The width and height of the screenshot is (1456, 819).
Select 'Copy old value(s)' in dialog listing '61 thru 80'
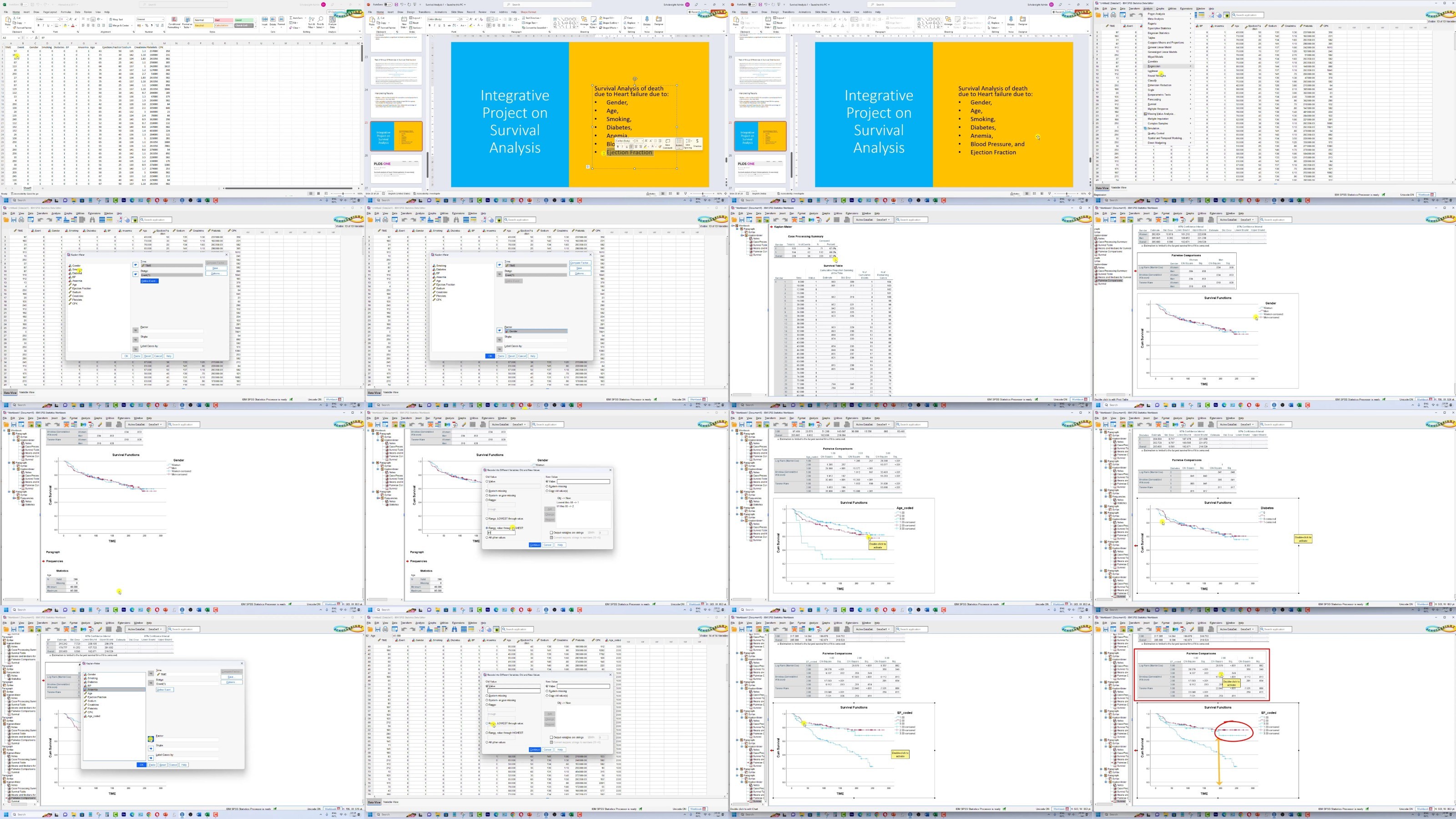pos(547,490)
